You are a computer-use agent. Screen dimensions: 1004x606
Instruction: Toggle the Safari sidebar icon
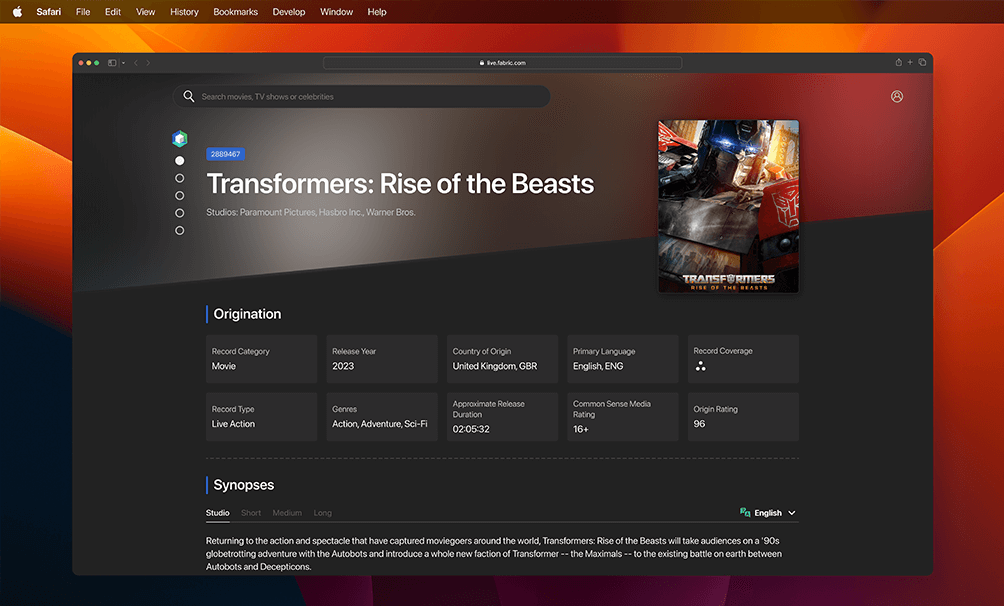pyautogui.click(x=112, y=63)
